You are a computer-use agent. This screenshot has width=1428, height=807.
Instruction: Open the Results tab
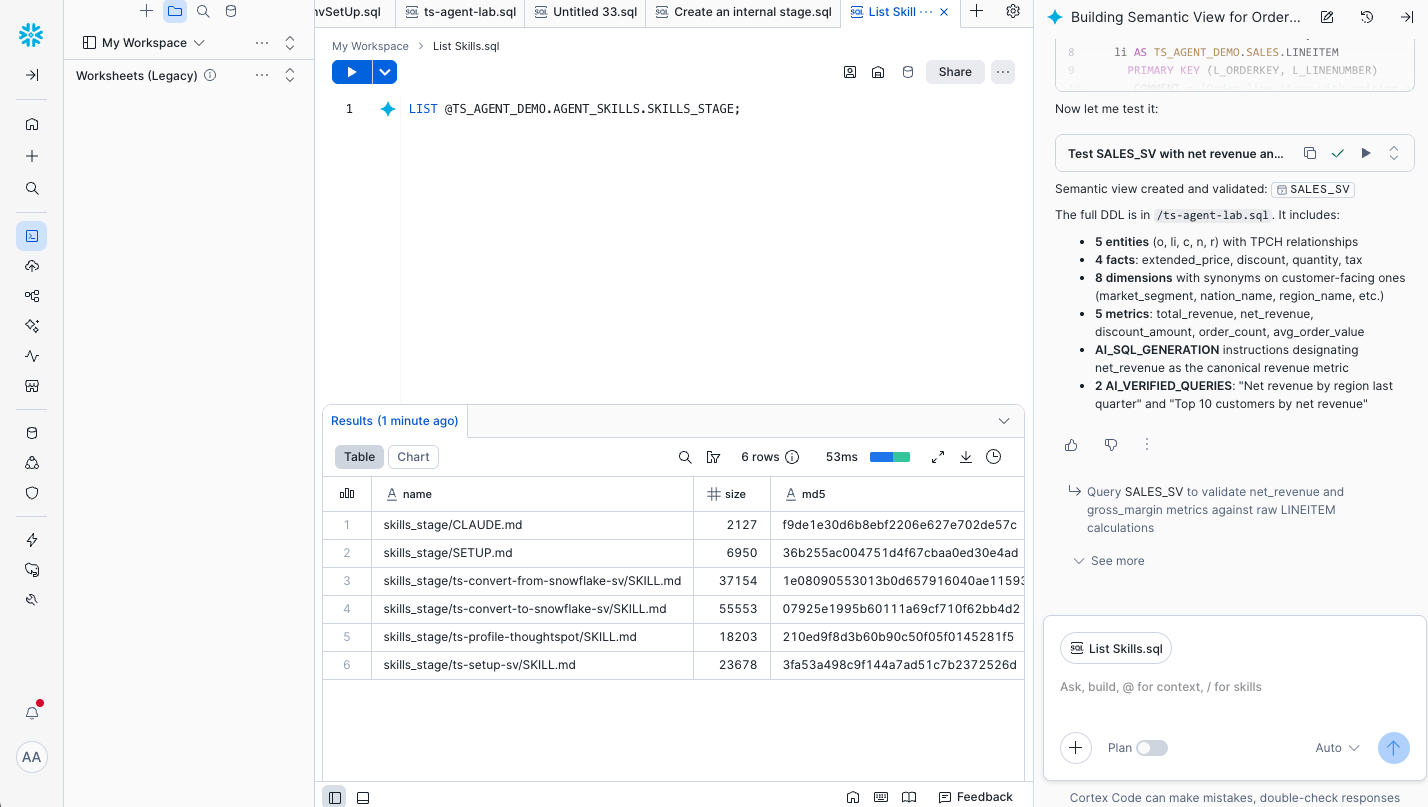point(395,421)
